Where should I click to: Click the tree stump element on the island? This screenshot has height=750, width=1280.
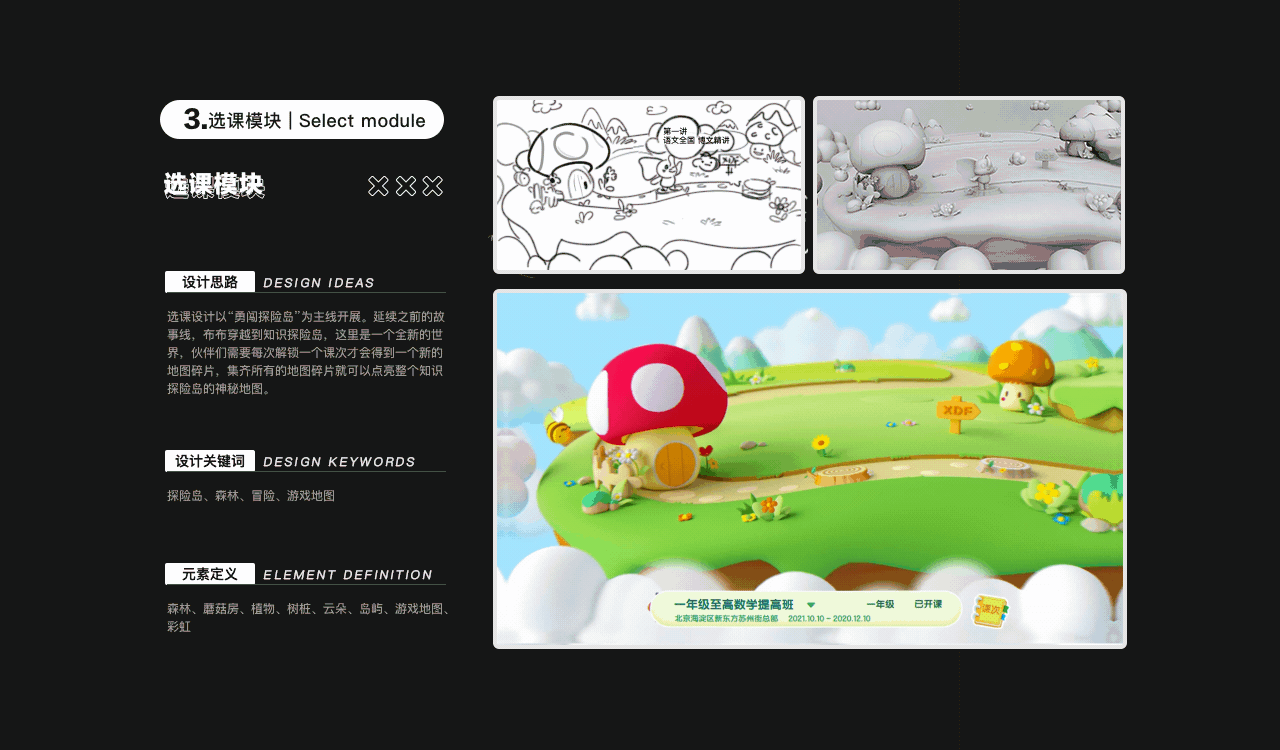[x=840, y=473]
